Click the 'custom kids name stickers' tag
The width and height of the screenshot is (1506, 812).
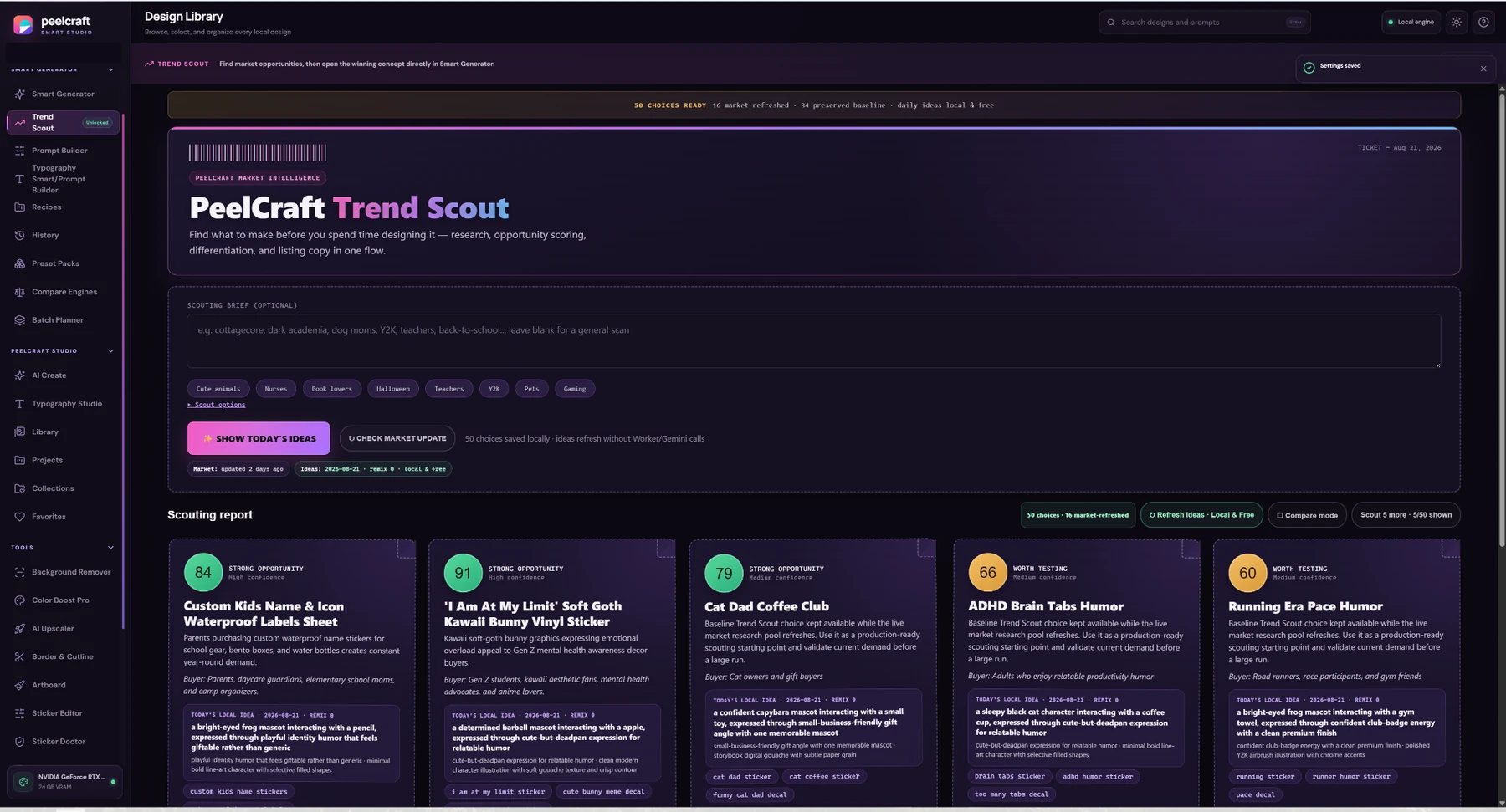coord(238,792)
